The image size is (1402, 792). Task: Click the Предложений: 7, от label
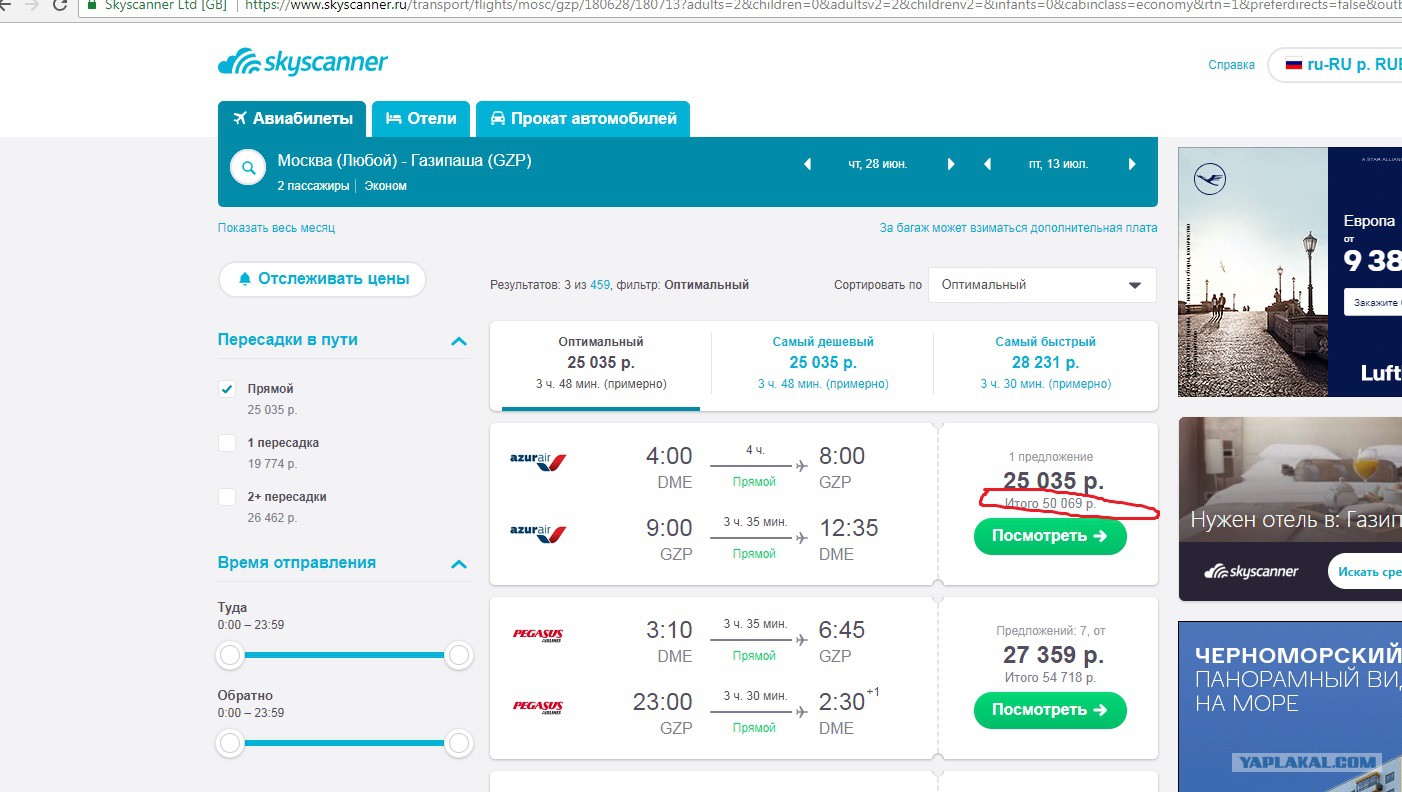(1050, 631)
